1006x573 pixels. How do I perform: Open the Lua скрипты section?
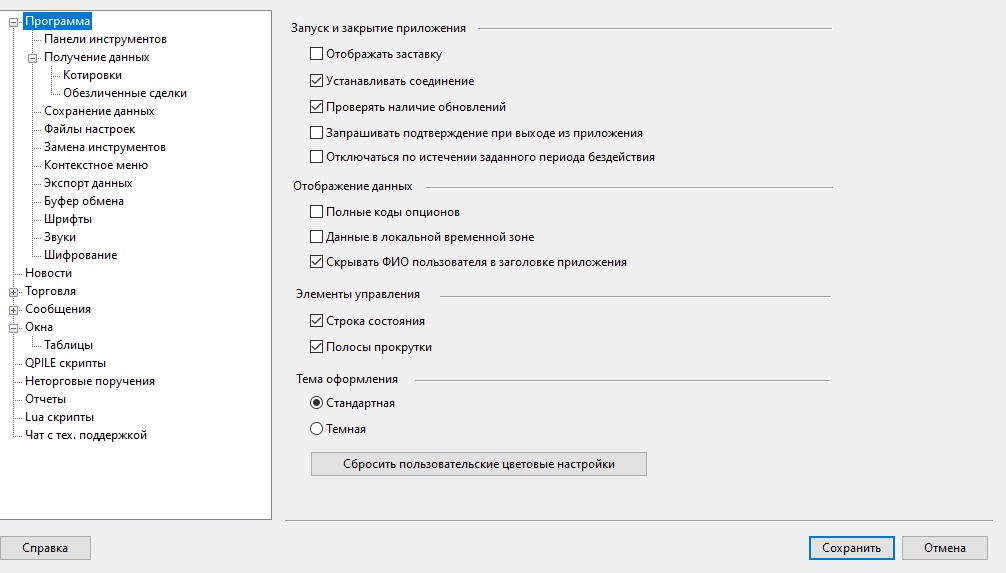59,417
